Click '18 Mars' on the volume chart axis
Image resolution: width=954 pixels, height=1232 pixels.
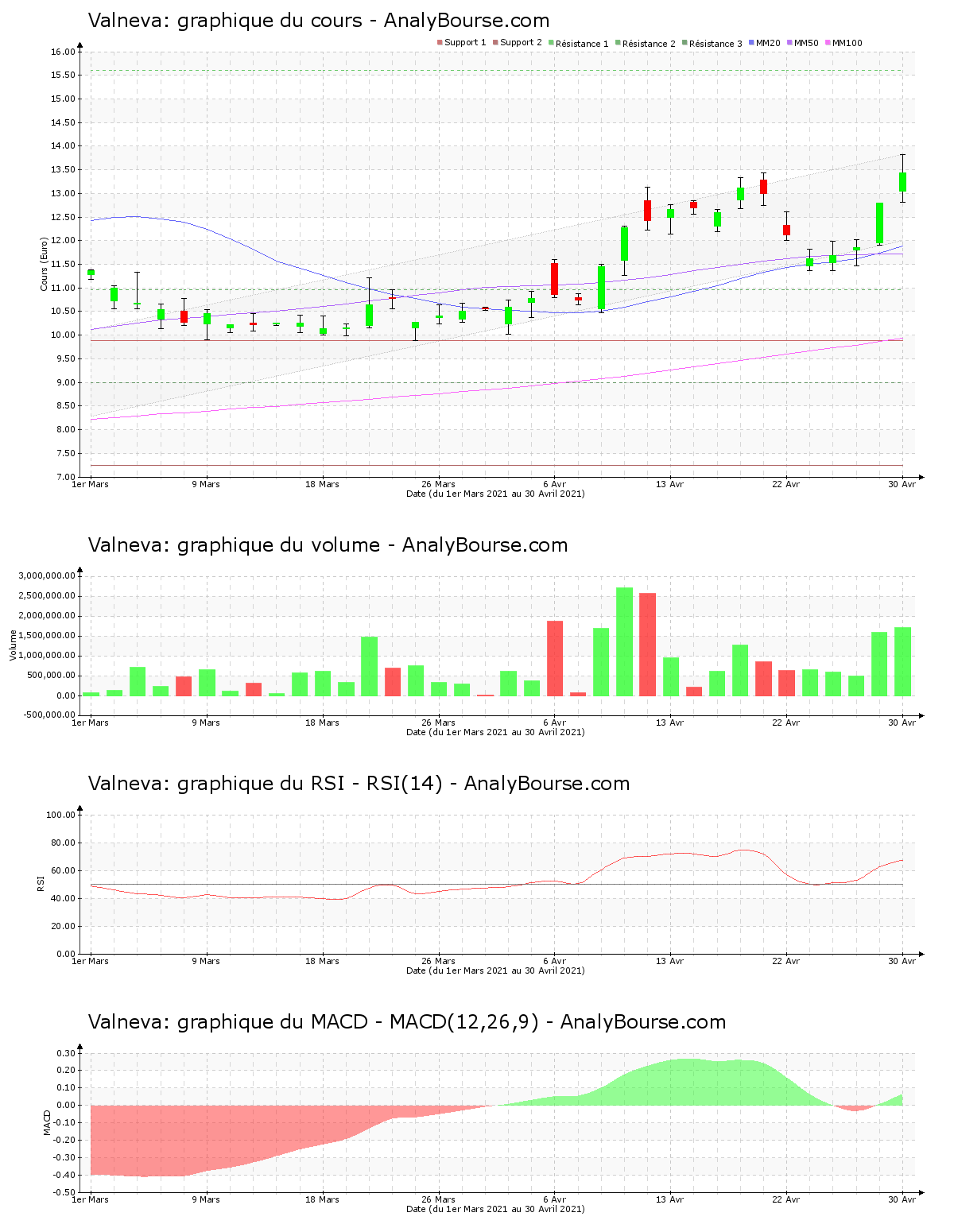[322, 723]
